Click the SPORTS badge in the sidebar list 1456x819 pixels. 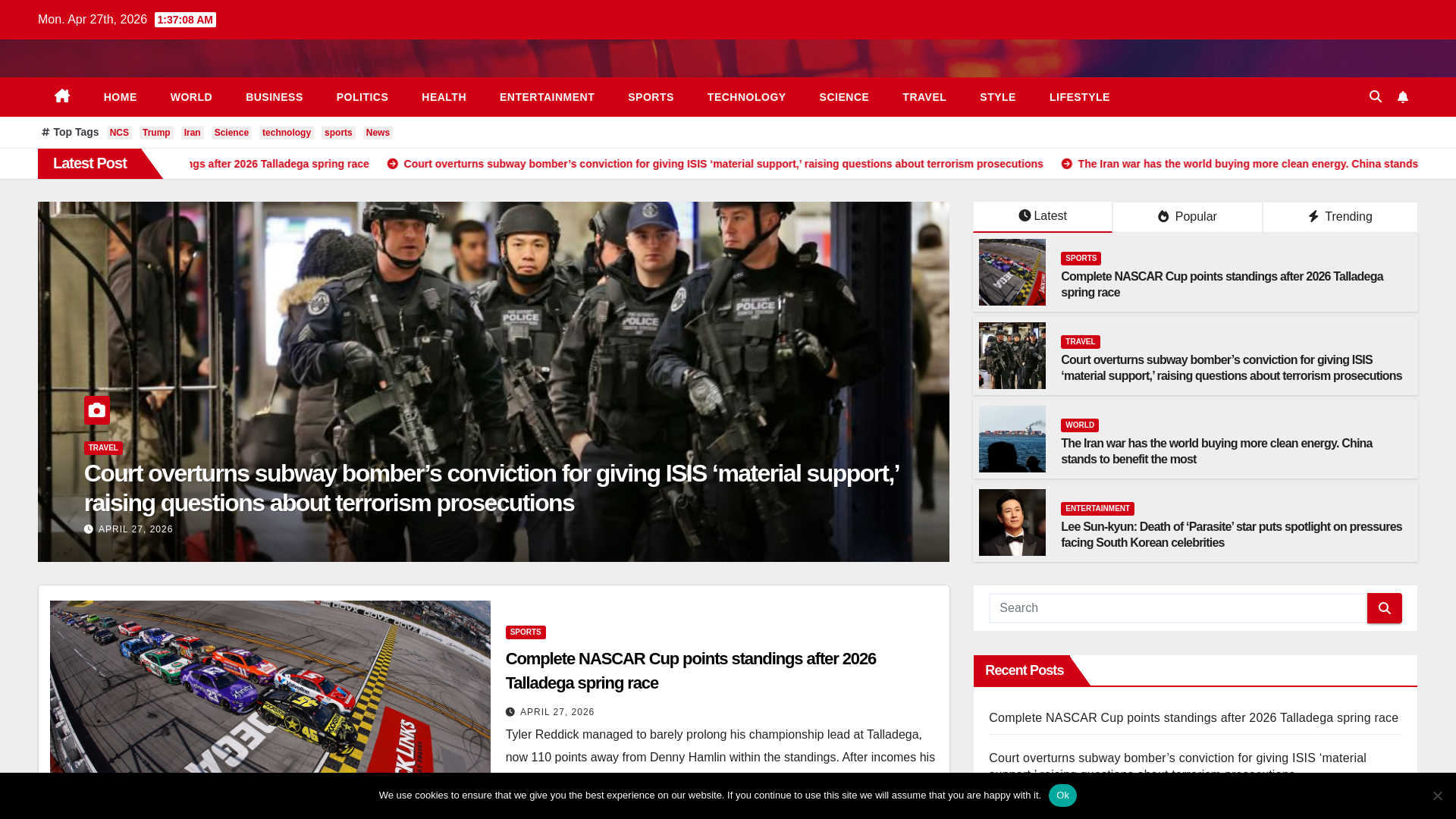coord(1081,259)
